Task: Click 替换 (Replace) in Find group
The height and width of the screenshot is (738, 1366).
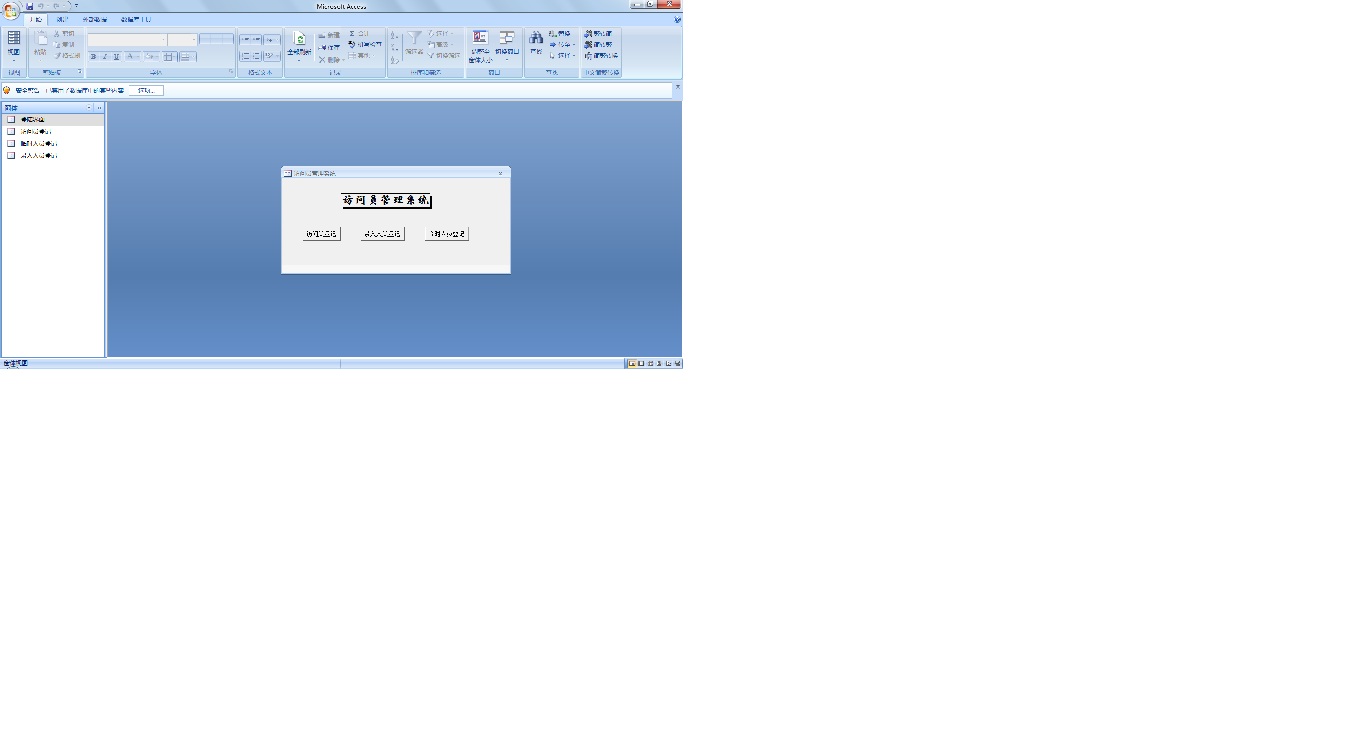Action: [x=559, y=33]
